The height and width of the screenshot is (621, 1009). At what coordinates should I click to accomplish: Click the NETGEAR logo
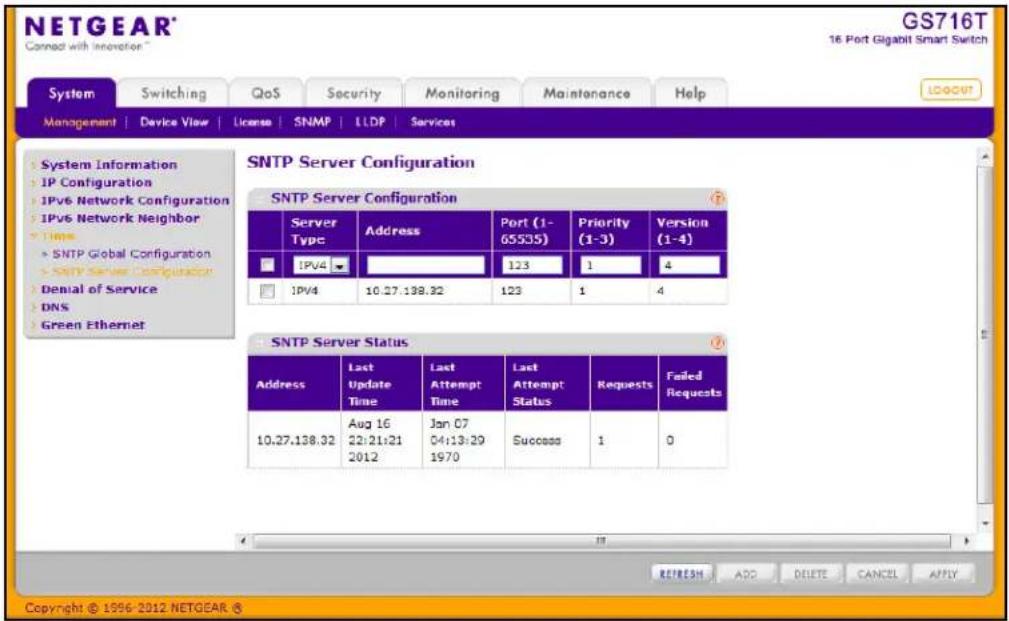[100, 27]
